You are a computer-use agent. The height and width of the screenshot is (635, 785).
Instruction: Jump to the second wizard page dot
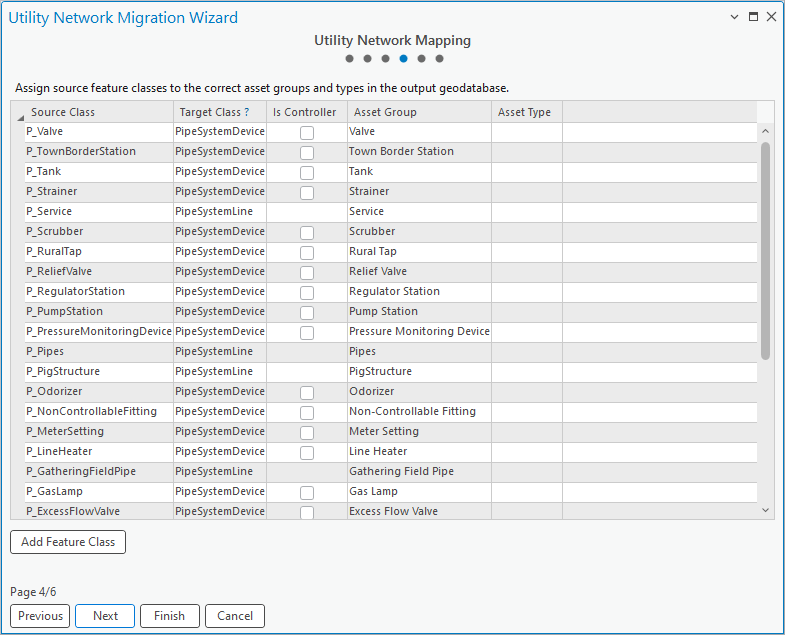[x=367, y=59]
